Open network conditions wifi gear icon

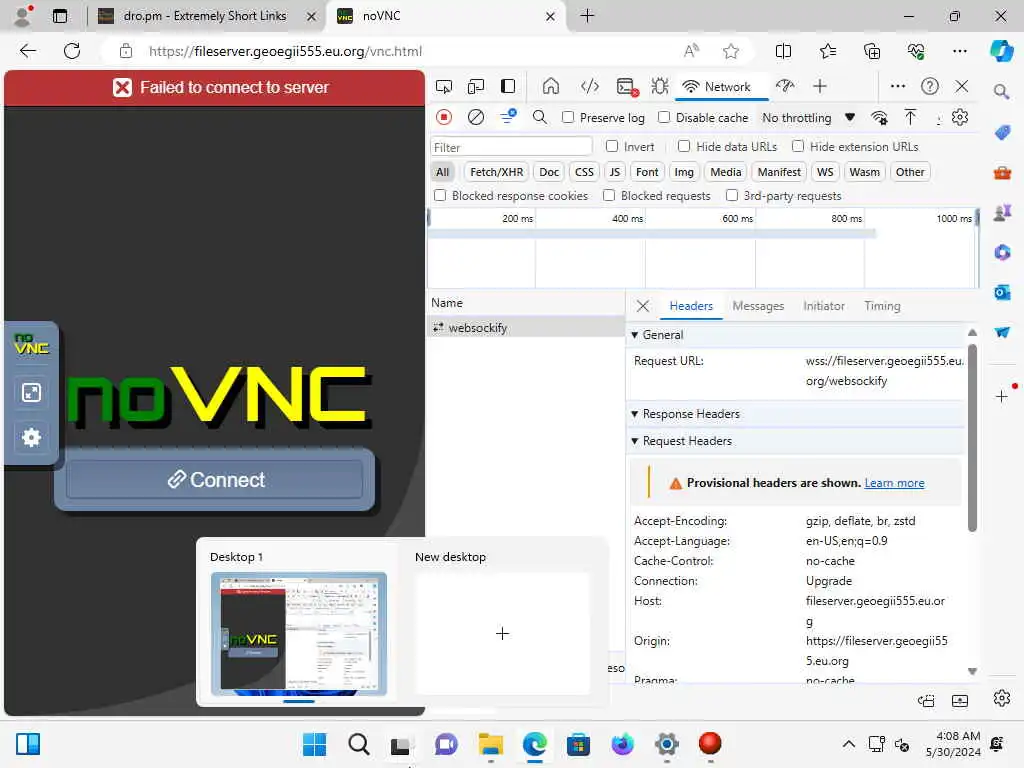pos(880,118)
